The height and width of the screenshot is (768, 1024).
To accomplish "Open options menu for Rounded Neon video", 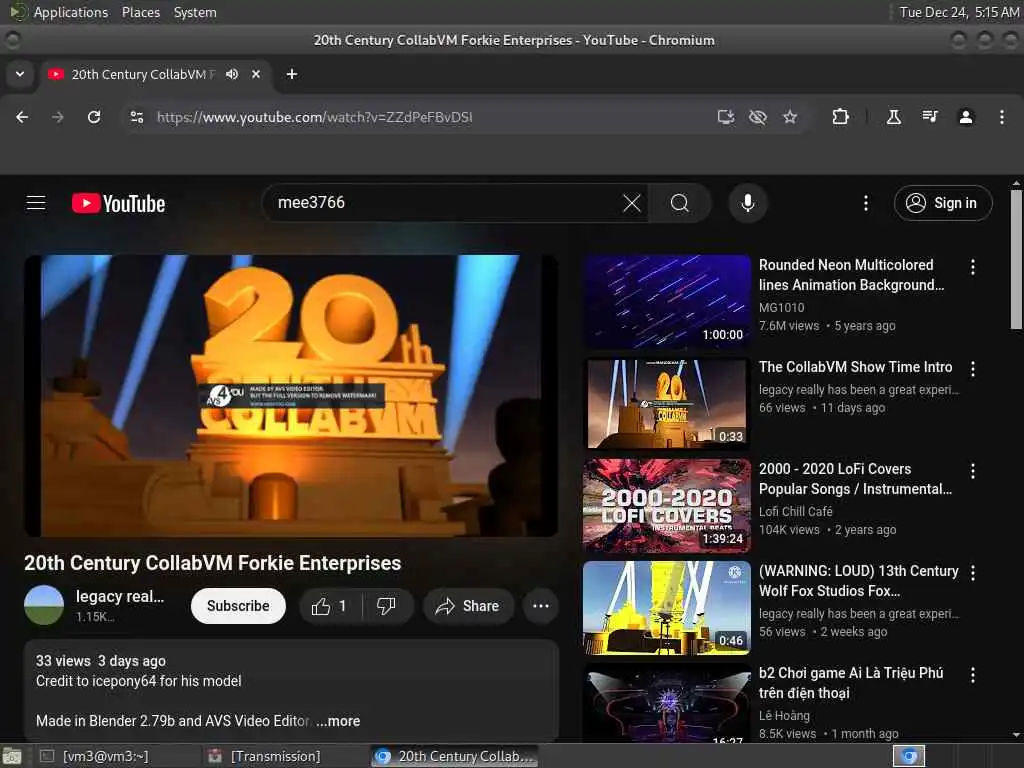I will (x=972, y=266).
